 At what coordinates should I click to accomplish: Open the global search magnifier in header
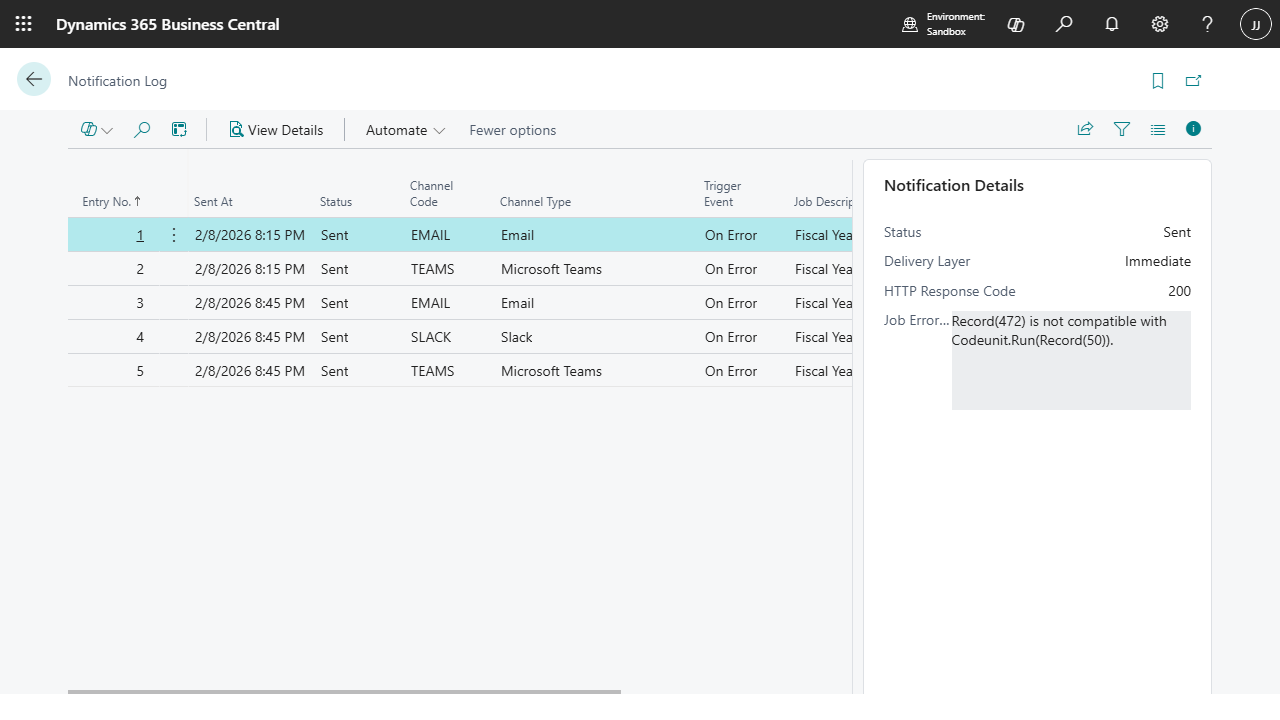pyautogui.click(x=1064, y=24)
